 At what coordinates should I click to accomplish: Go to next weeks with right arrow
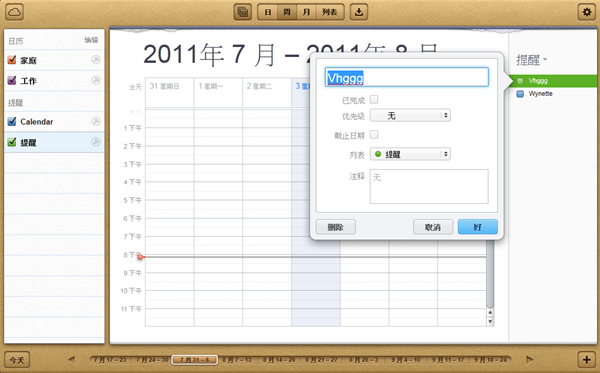click(529, 359)
